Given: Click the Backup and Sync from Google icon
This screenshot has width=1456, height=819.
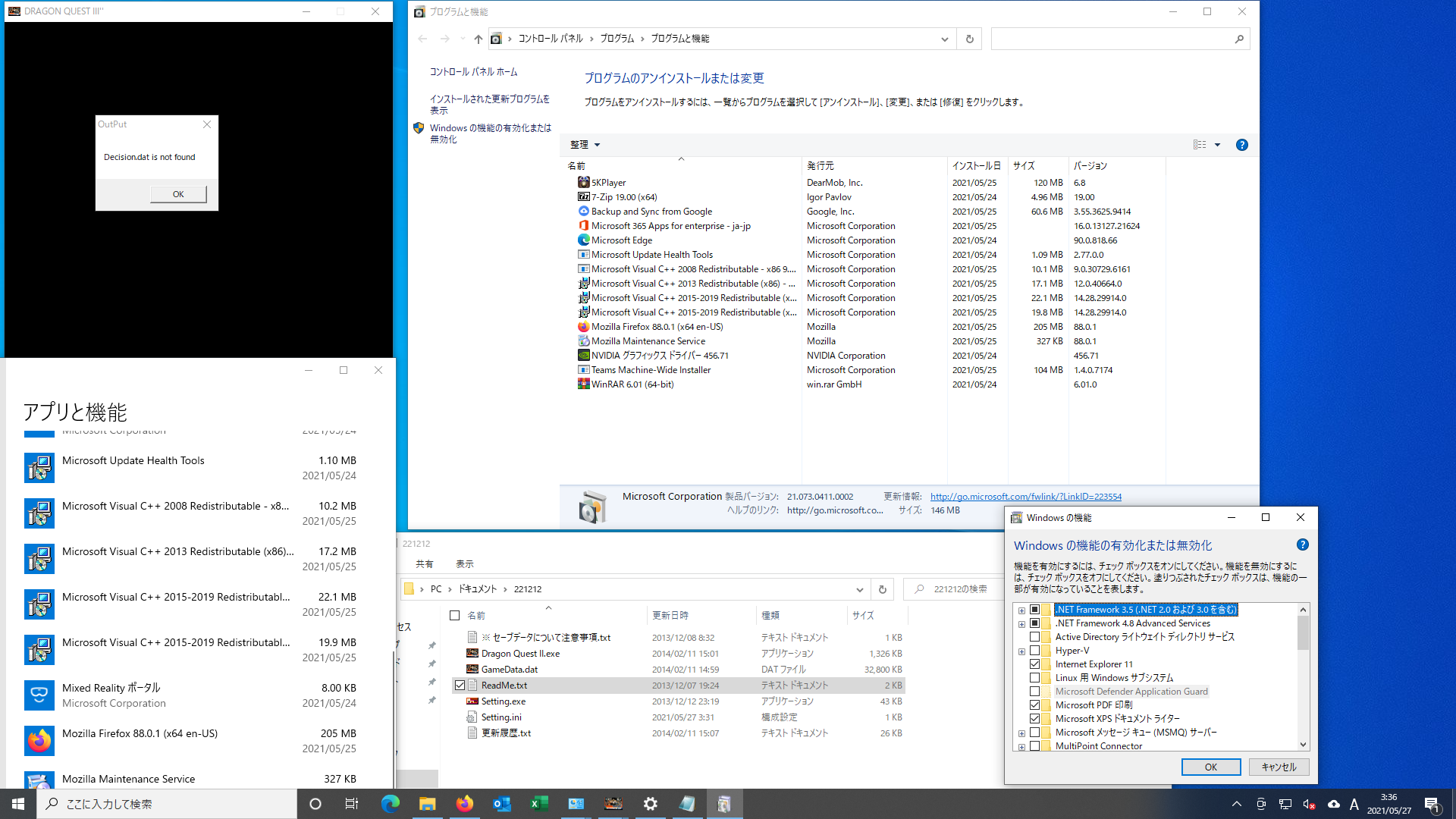Looking at the screenshot, I should coord(583,212).
